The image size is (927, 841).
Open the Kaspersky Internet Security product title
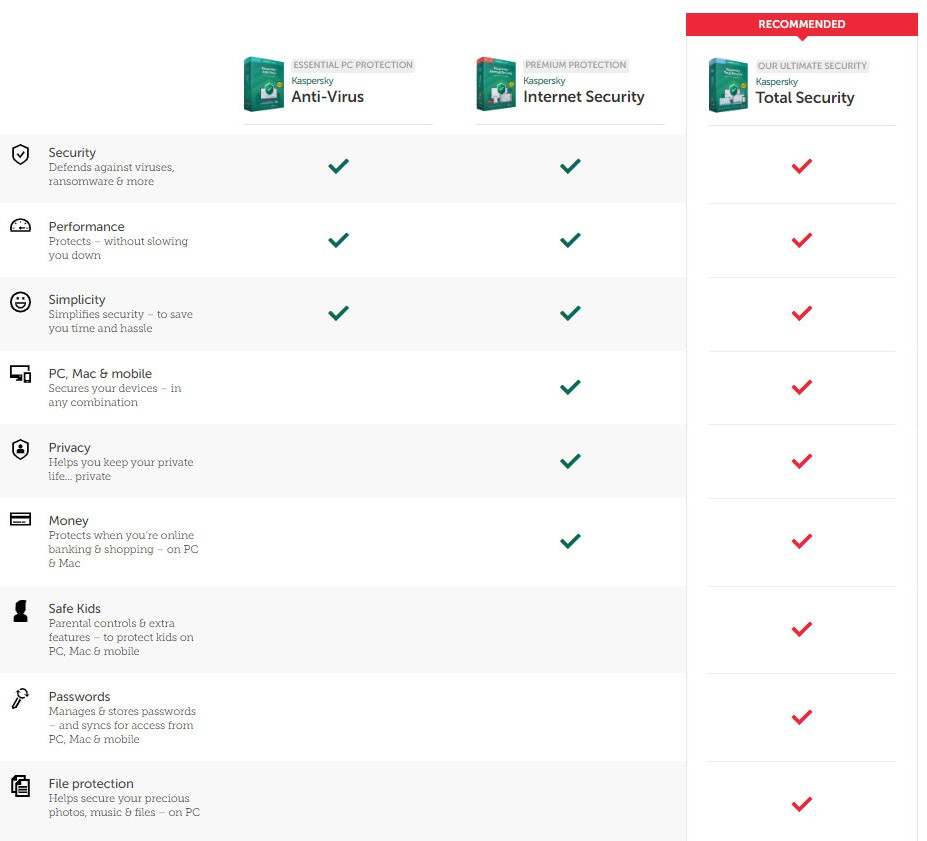point(583,97)
